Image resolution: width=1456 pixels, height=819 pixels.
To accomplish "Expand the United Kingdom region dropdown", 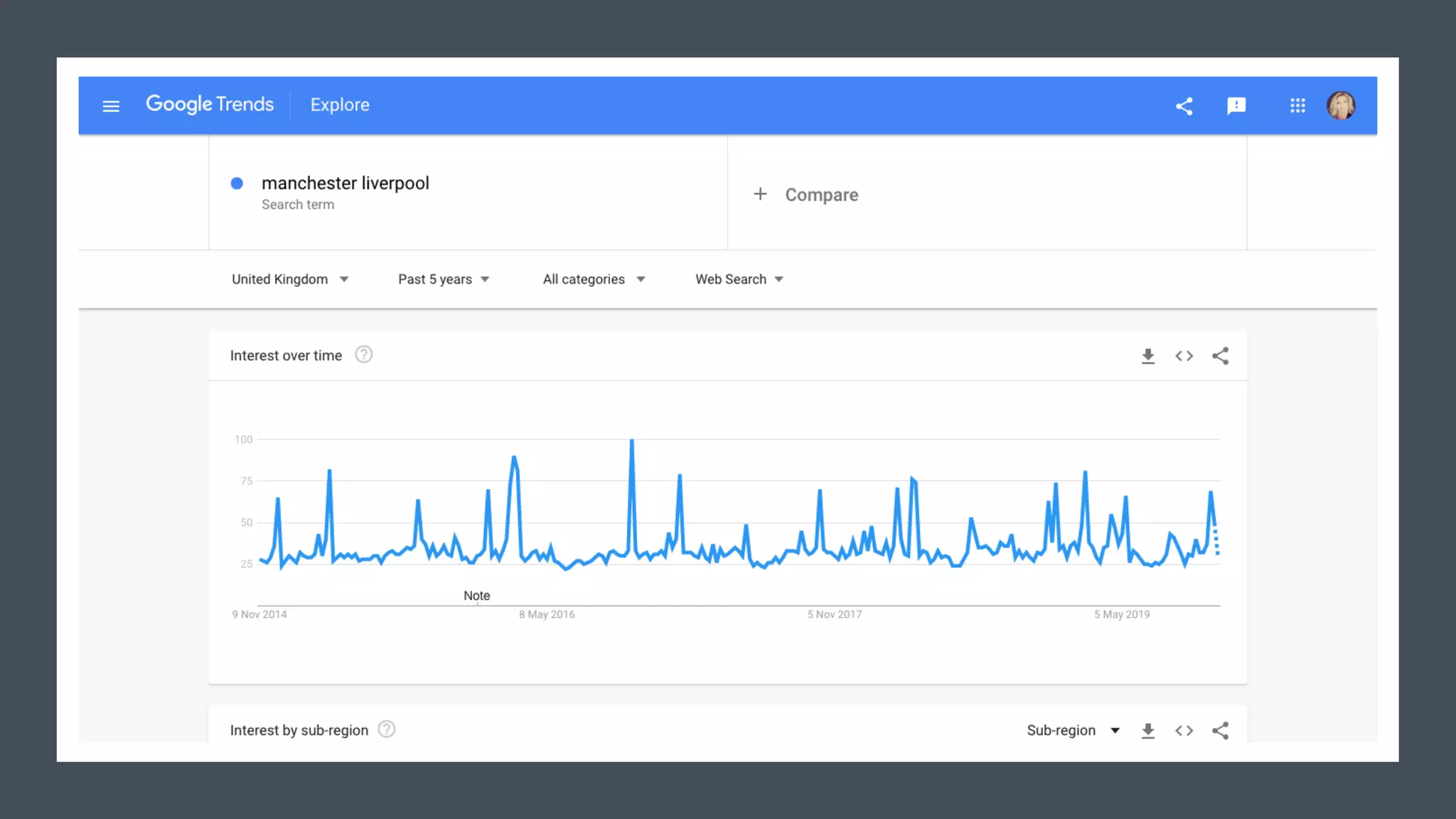I will tap(290, 279).
